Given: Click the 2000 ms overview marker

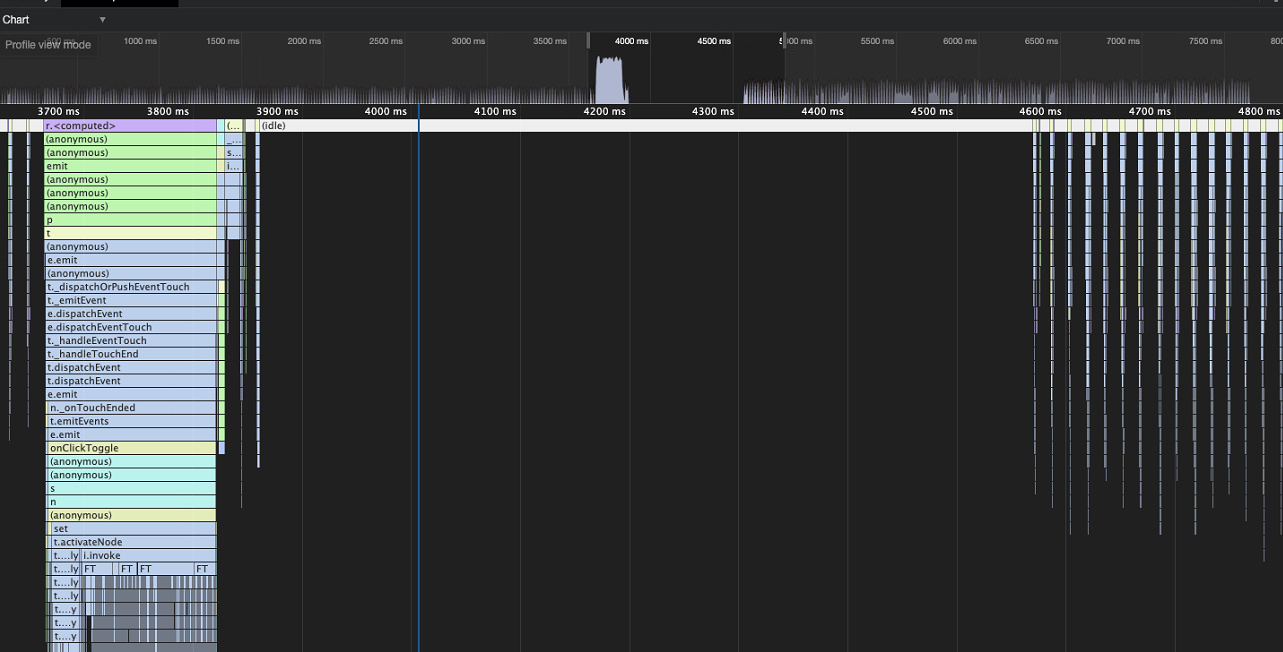Looking at the screenshot, I should (x=304, y=41).
